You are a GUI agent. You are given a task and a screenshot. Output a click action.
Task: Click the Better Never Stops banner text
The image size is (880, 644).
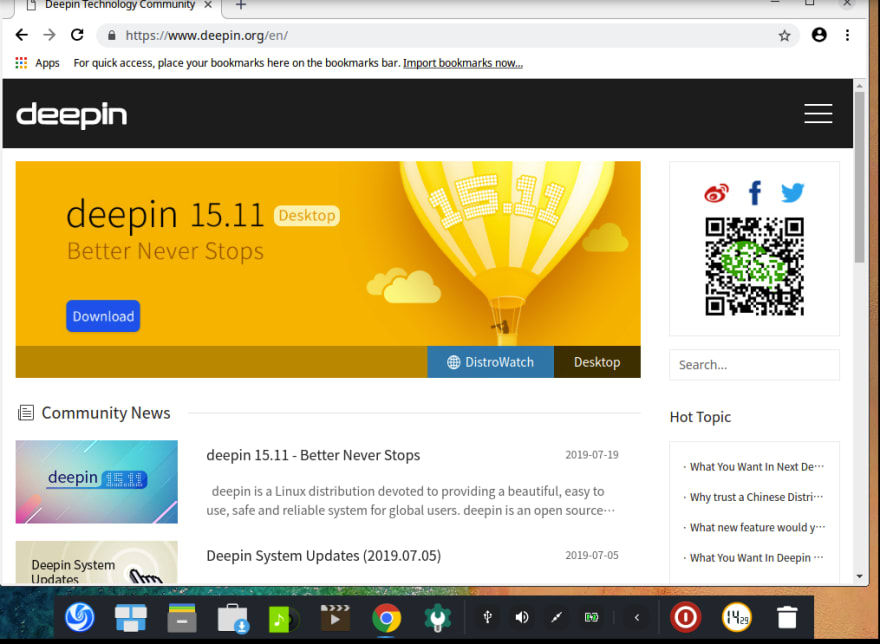[x=165, y=251]
